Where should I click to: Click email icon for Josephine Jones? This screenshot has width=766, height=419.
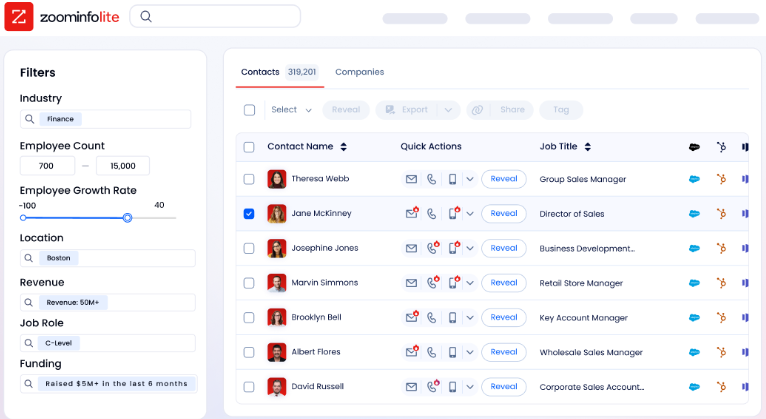pyautogui.click(x=411, y=249)
